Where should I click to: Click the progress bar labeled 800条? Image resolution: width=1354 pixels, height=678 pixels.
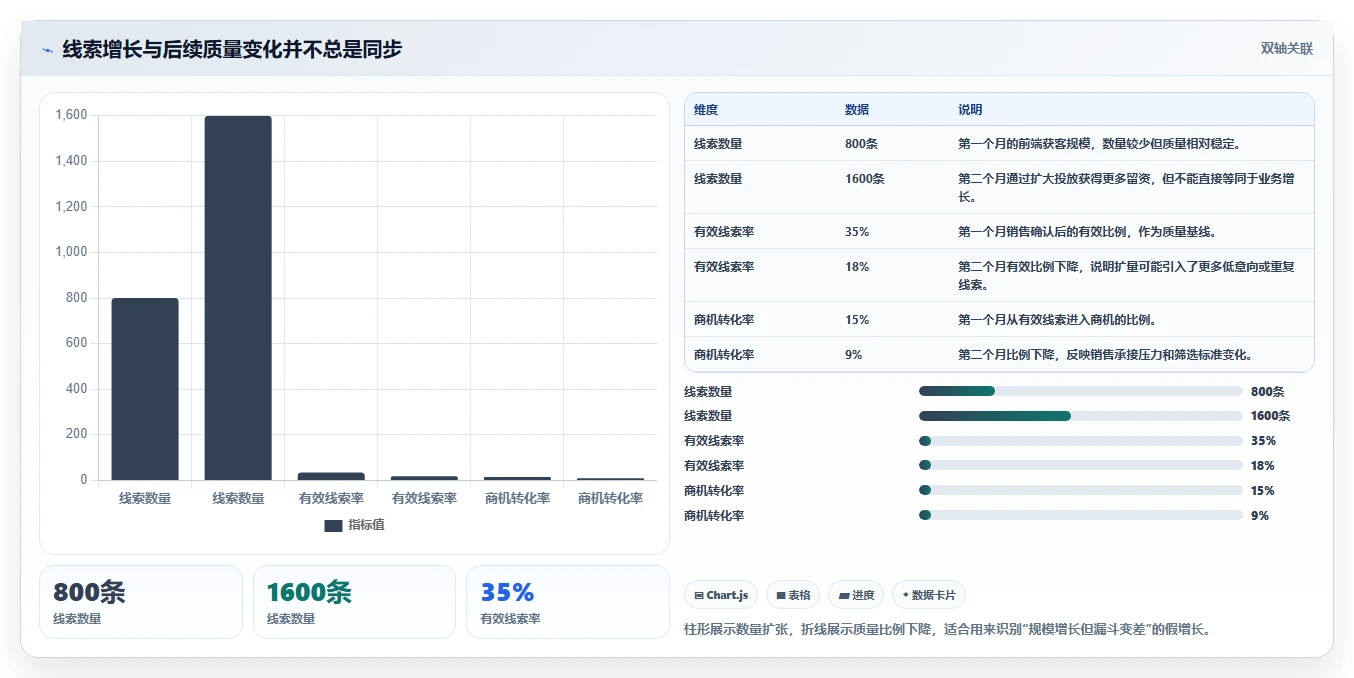tap(1080, 391)
